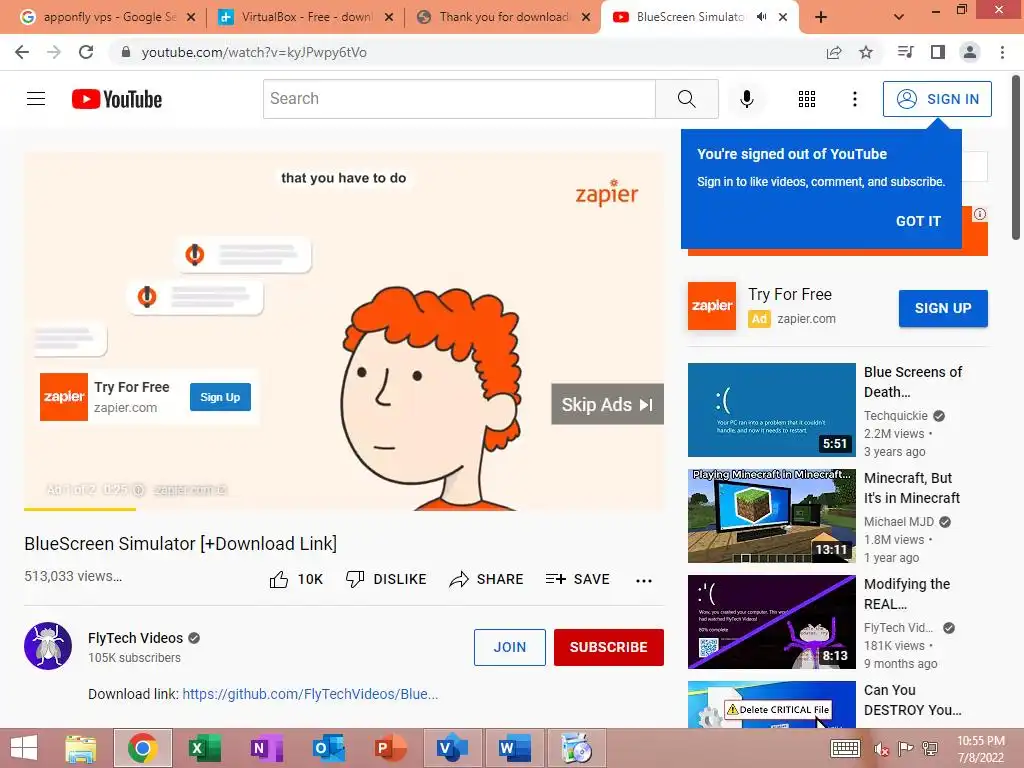Expand the Chrome tab search chevron
Screen dimensions: 1024x768
[x=899, y=17]
